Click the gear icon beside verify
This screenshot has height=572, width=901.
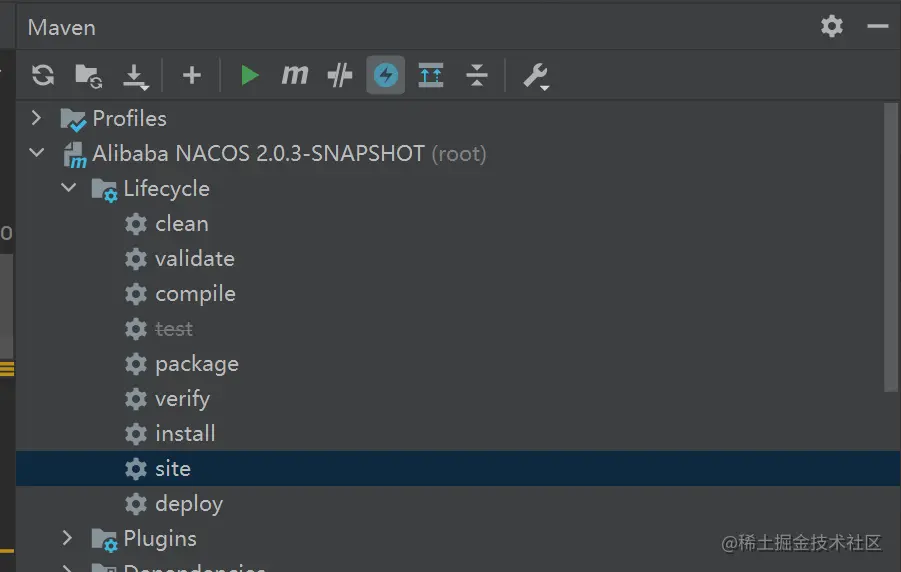point(136,399)
